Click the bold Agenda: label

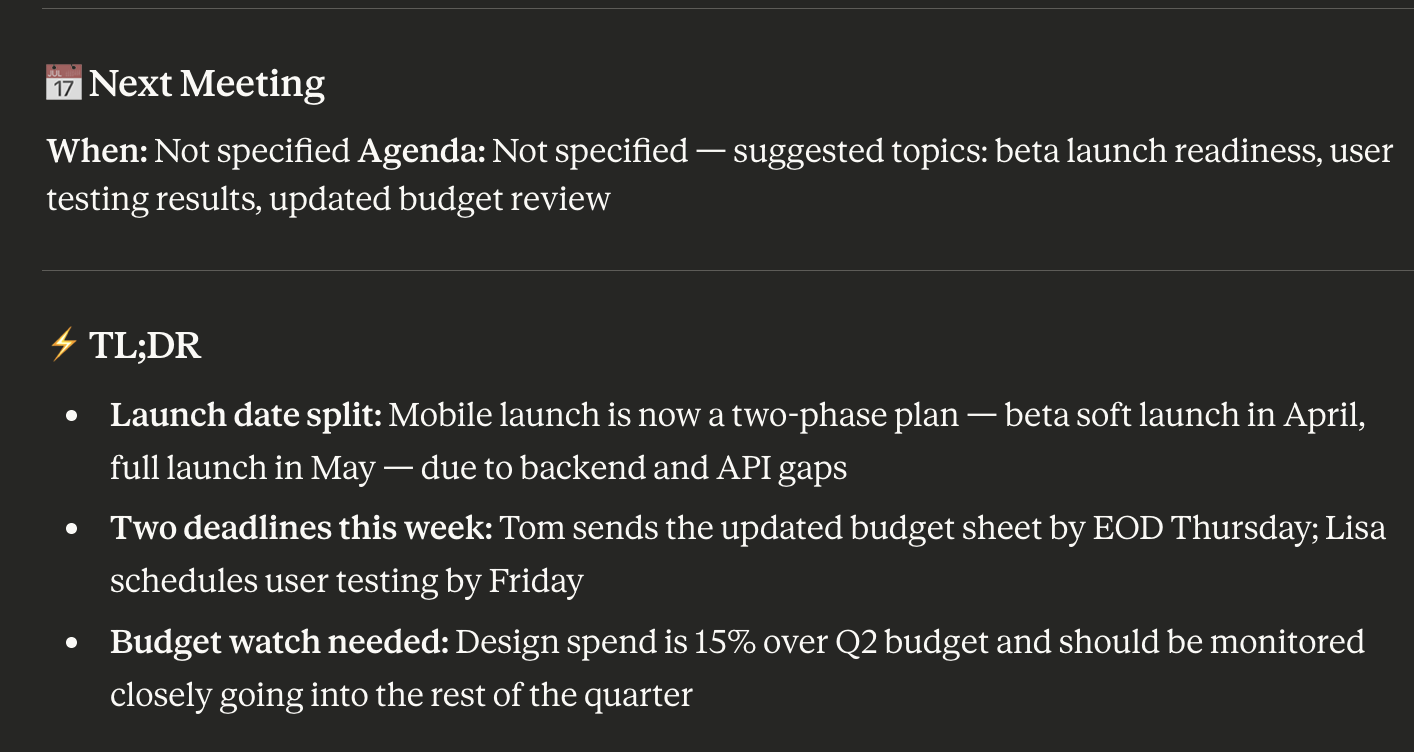point(421,151)
